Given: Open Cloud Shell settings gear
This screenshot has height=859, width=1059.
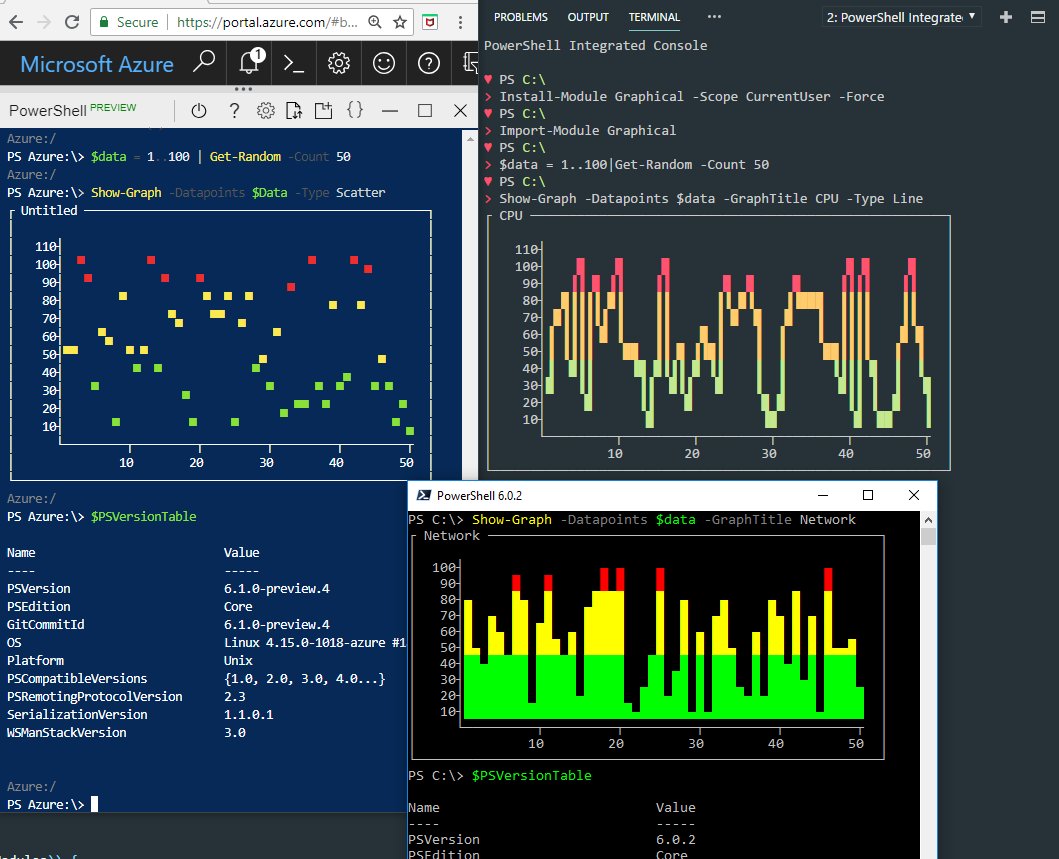Looking at the screenshot, I should click(265, 110).
